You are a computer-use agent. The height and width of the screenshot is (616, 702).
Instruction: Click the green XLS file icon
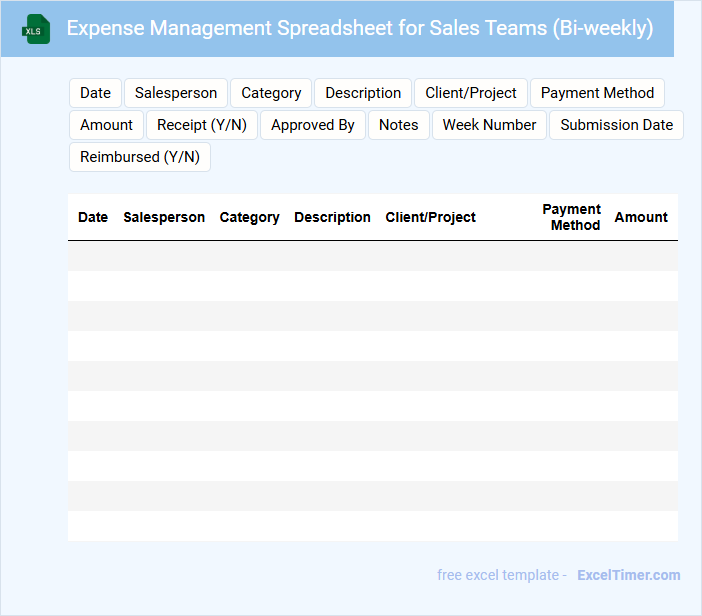point(36,29)
